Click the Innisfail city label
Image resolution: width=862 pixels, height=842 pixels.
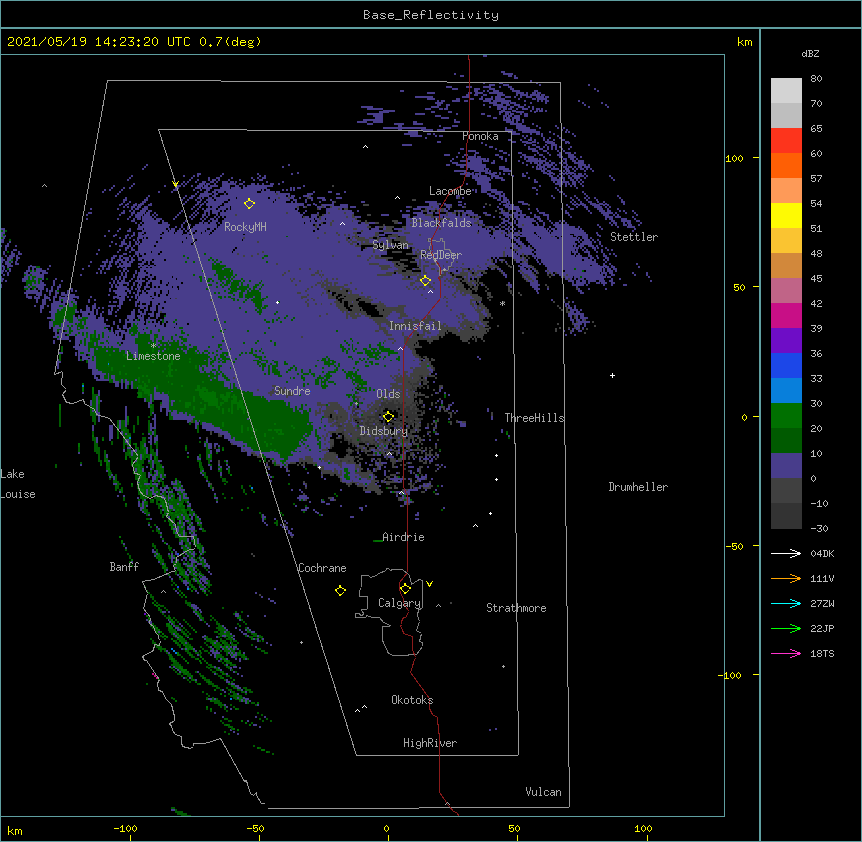[x=415, y=326]
